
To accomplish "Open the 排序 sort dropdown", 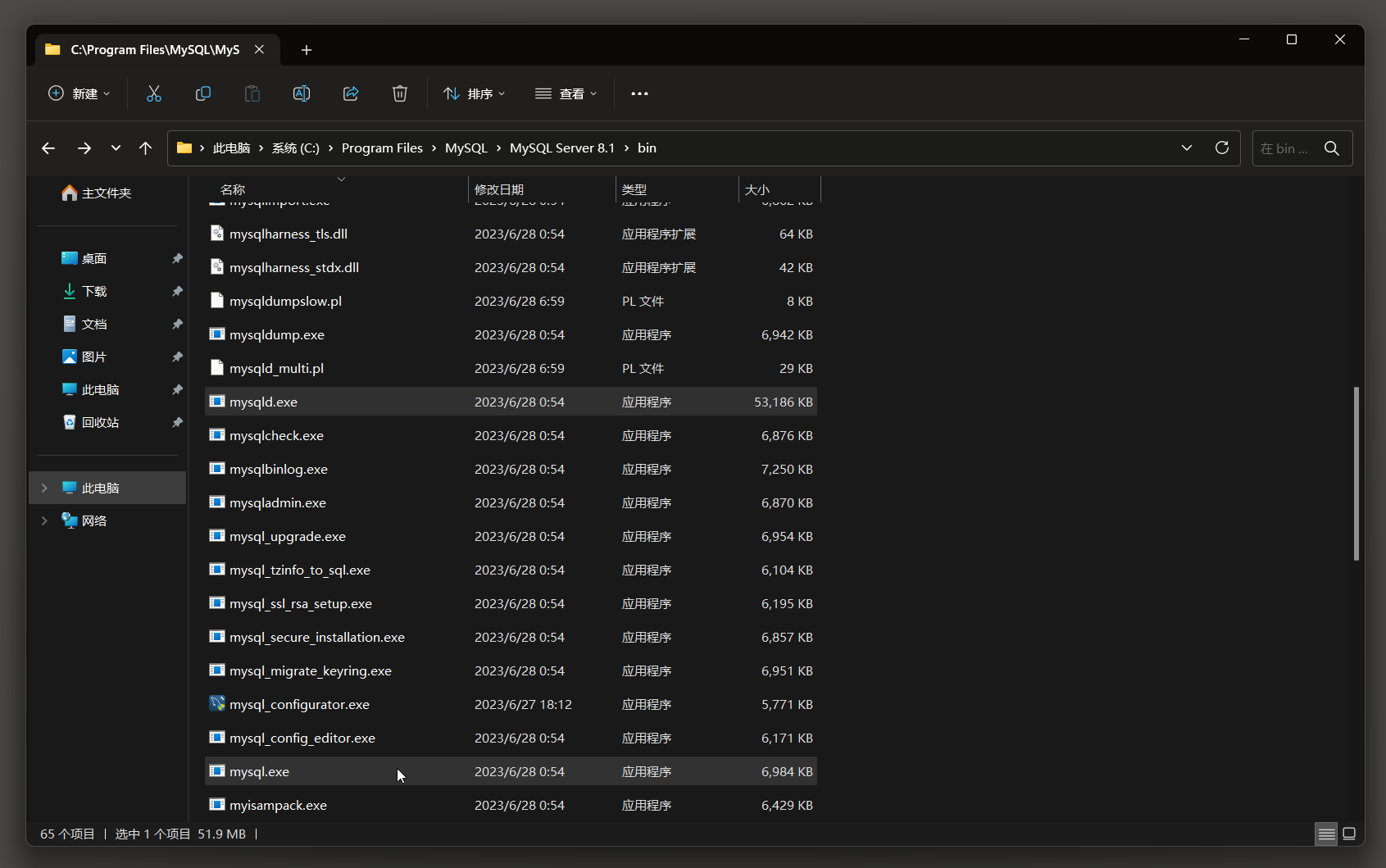I will (475, 93).
